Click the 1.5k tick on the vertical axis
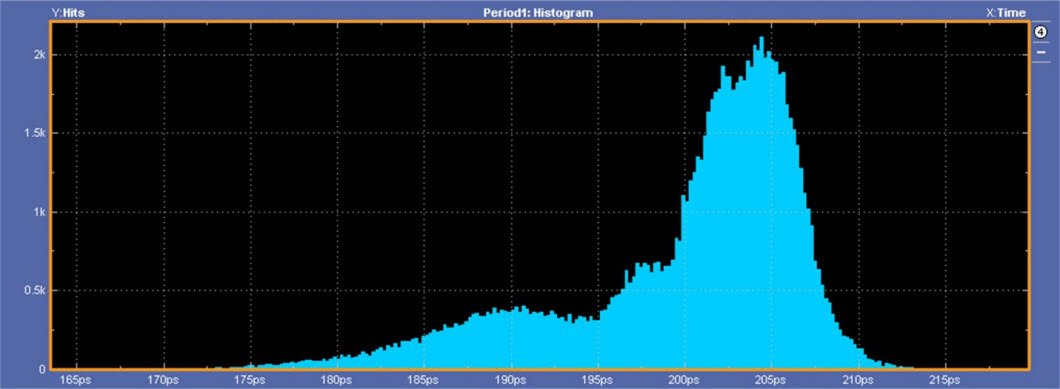The image size is (1060, 389). [x=34, y=133]
